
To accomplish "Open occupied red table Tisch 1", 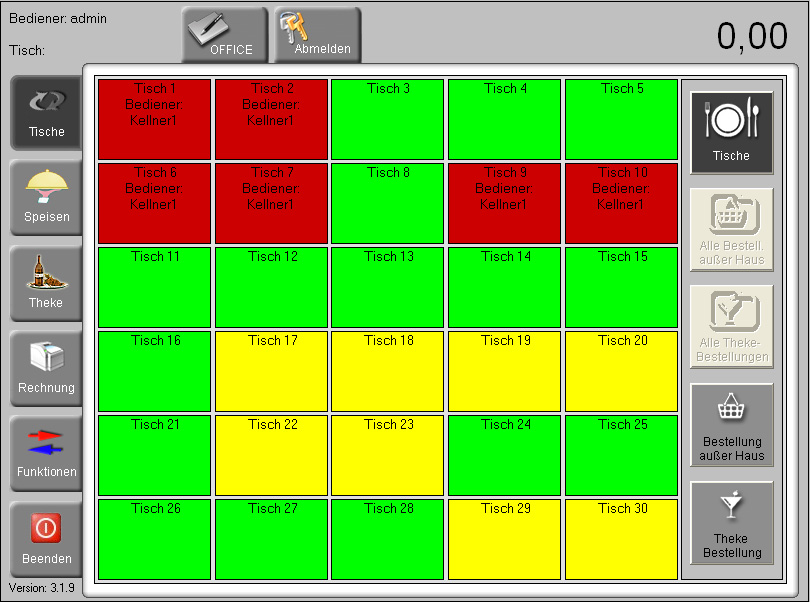I will [154, 119].
